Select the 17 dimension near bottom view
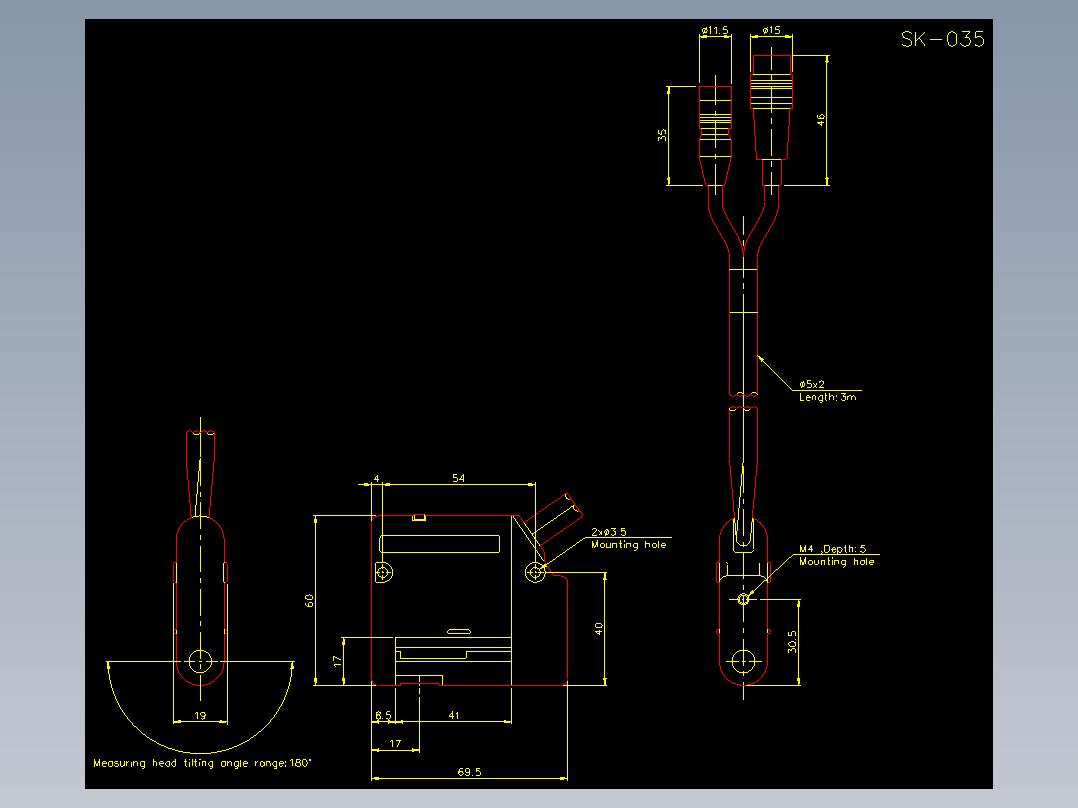This screenshot has height=808, width=1078. point(395,745)
